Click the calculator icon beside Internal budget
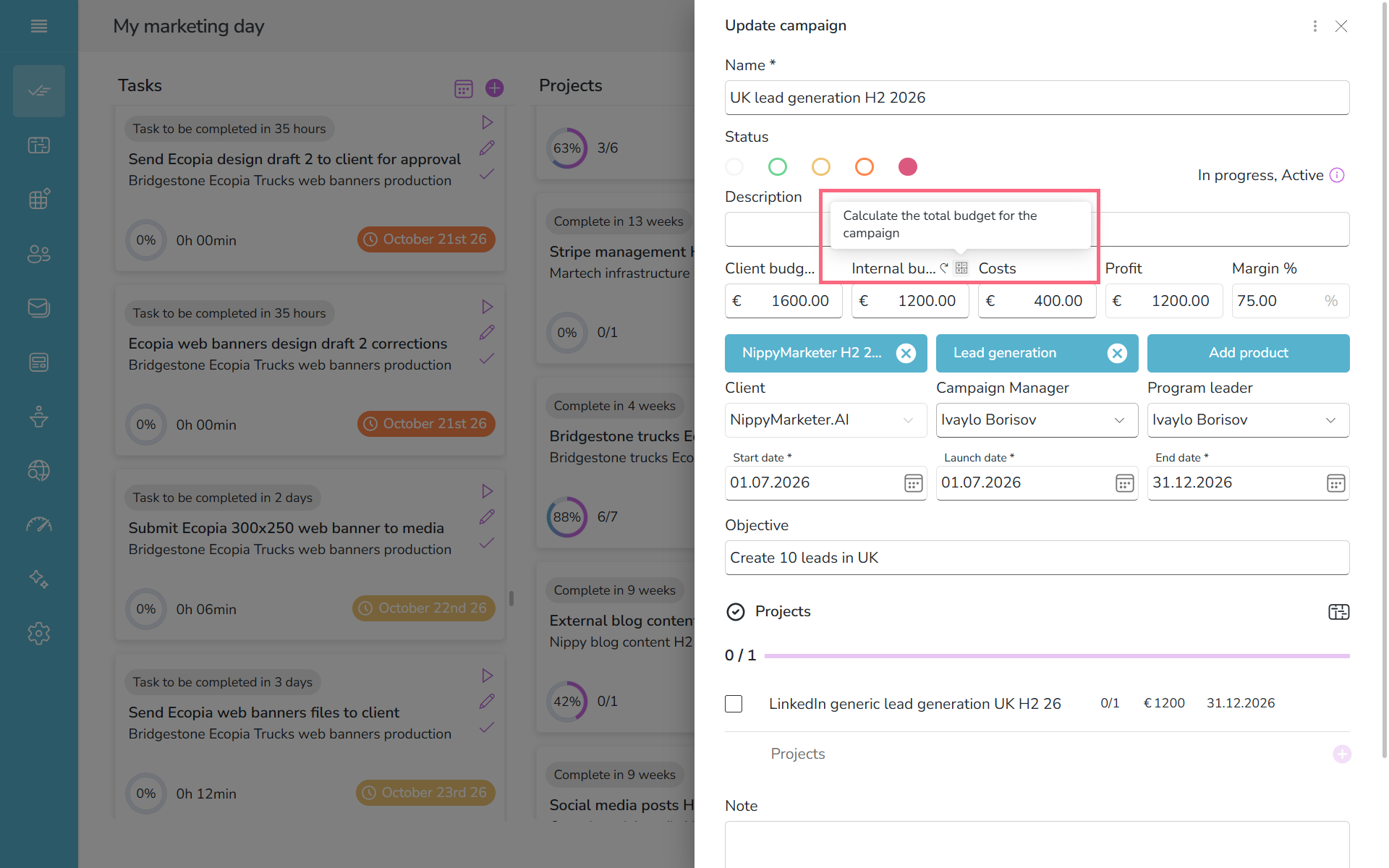The width and height of the screenshot is (1389, 868). tap(961, 268)
